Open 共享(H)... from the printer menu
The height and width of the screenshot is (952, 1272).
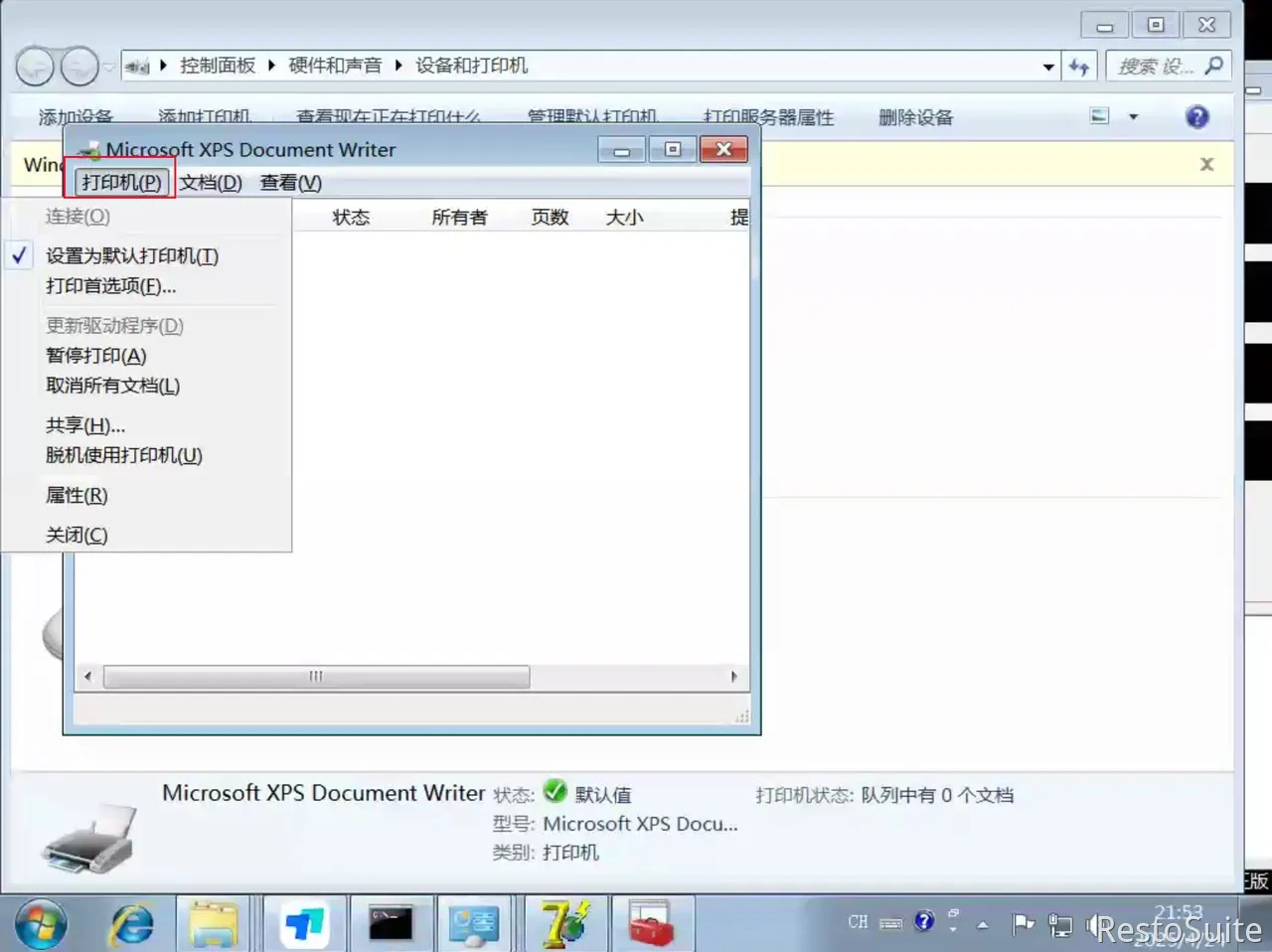point(85,425)
